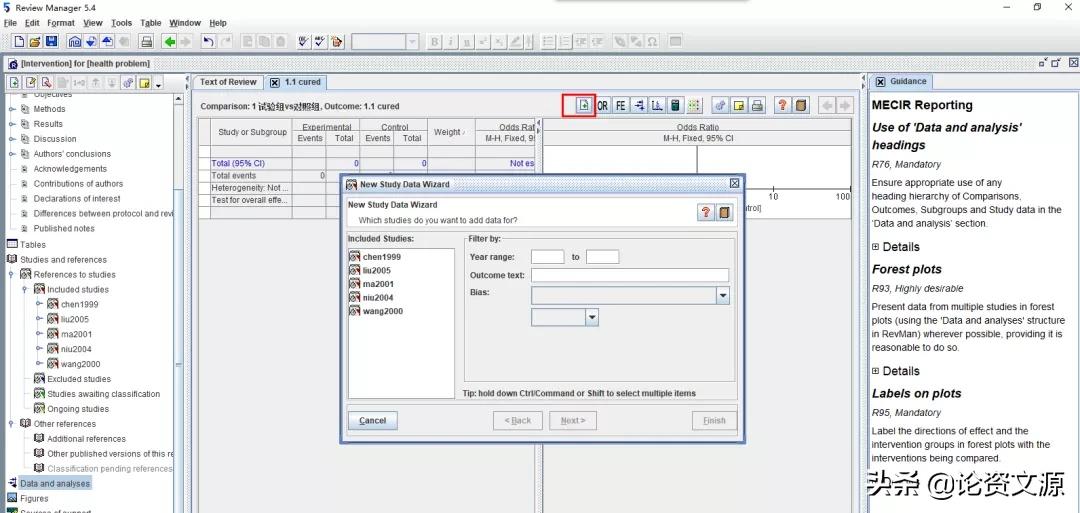Close the New Study Data Wizard dialog

(x=734, y=184)
